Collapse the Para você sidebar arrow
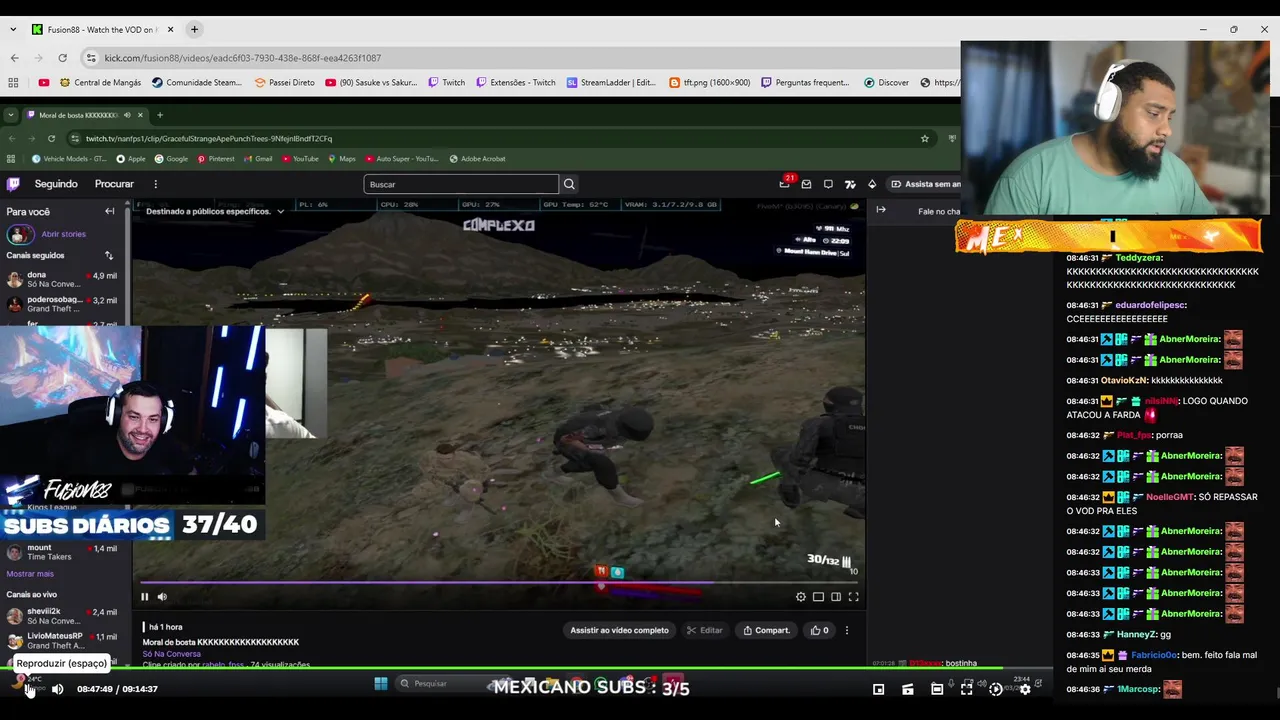The image size is (1280, 720). tap(109, 211)
